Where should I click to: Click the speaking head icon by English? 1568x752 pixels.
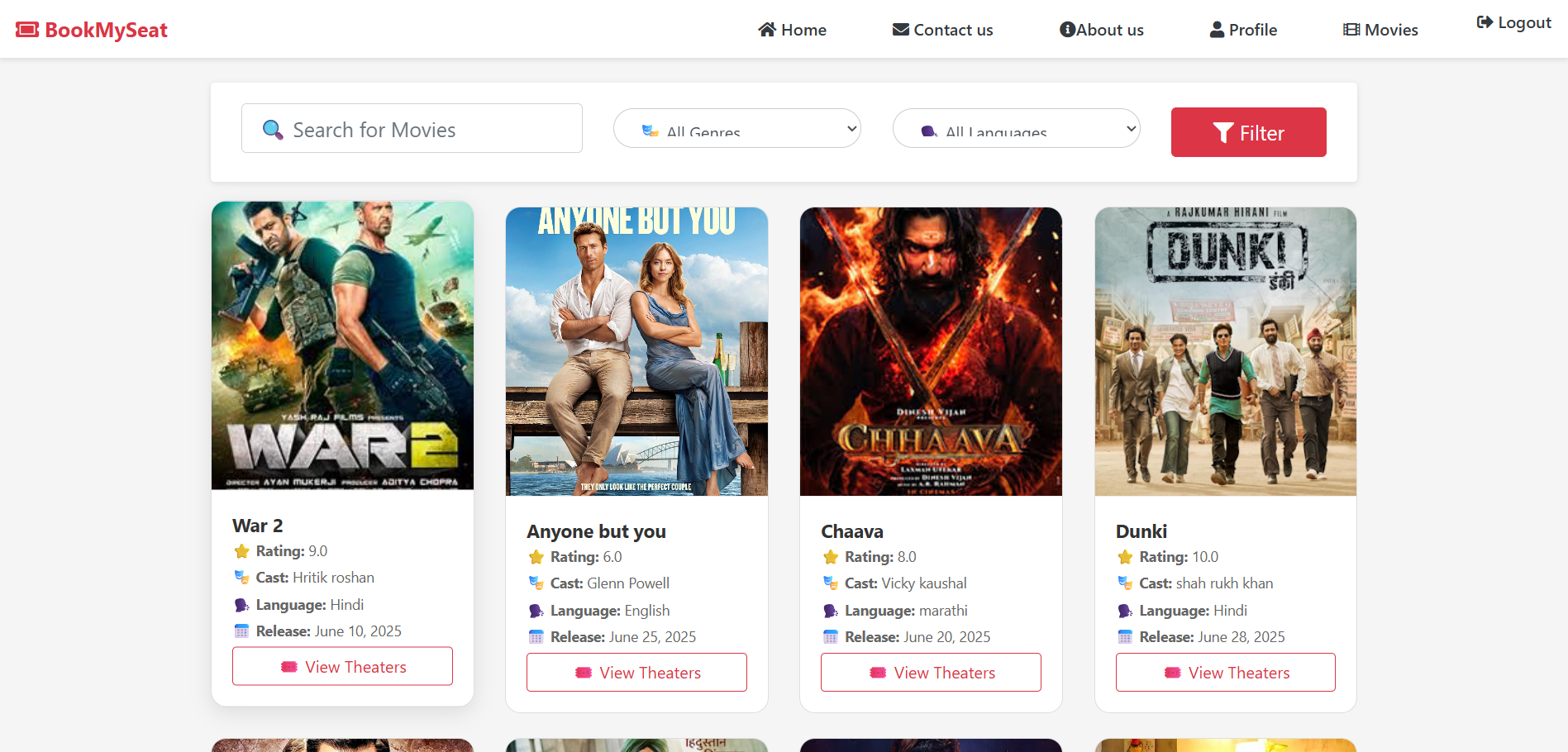pos(536,611)
